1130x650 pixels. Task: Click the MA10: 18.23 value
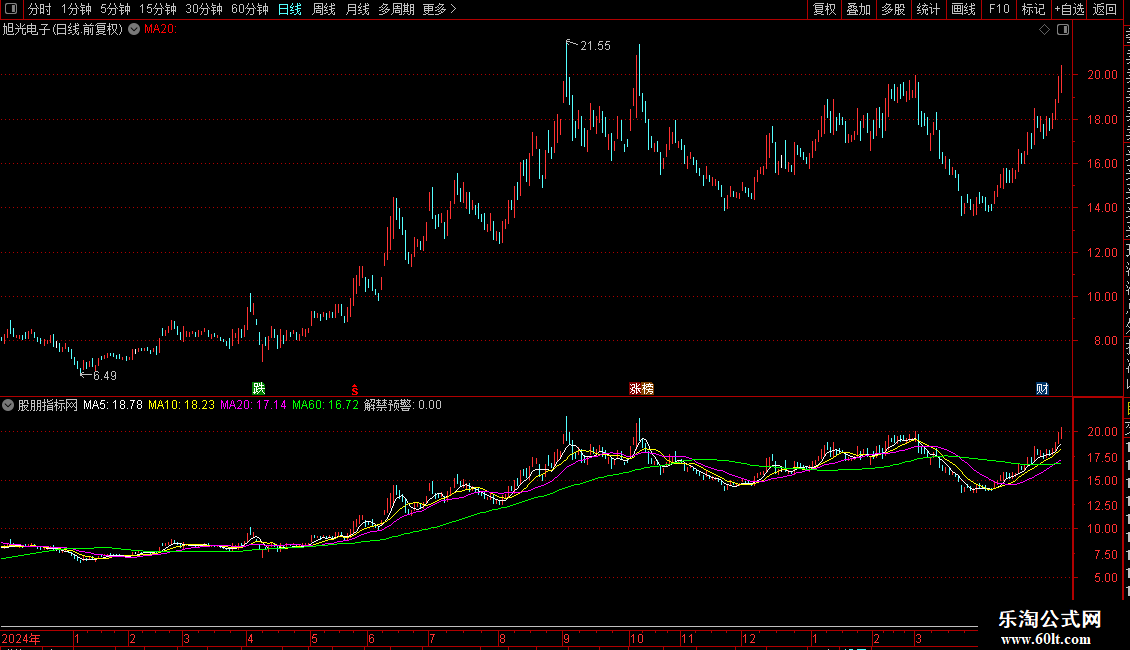pyautogui.click(x=182, y=405)
